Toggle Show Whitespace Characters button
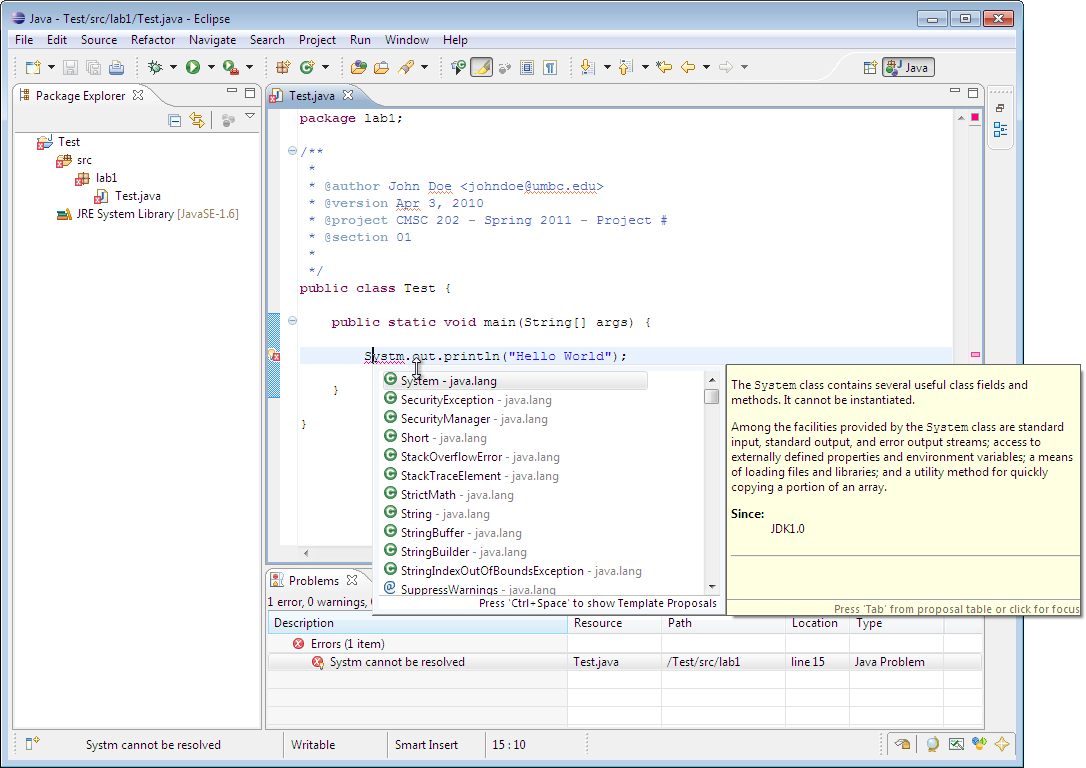This screenshot has width=1086, height=768. point(550,67)
